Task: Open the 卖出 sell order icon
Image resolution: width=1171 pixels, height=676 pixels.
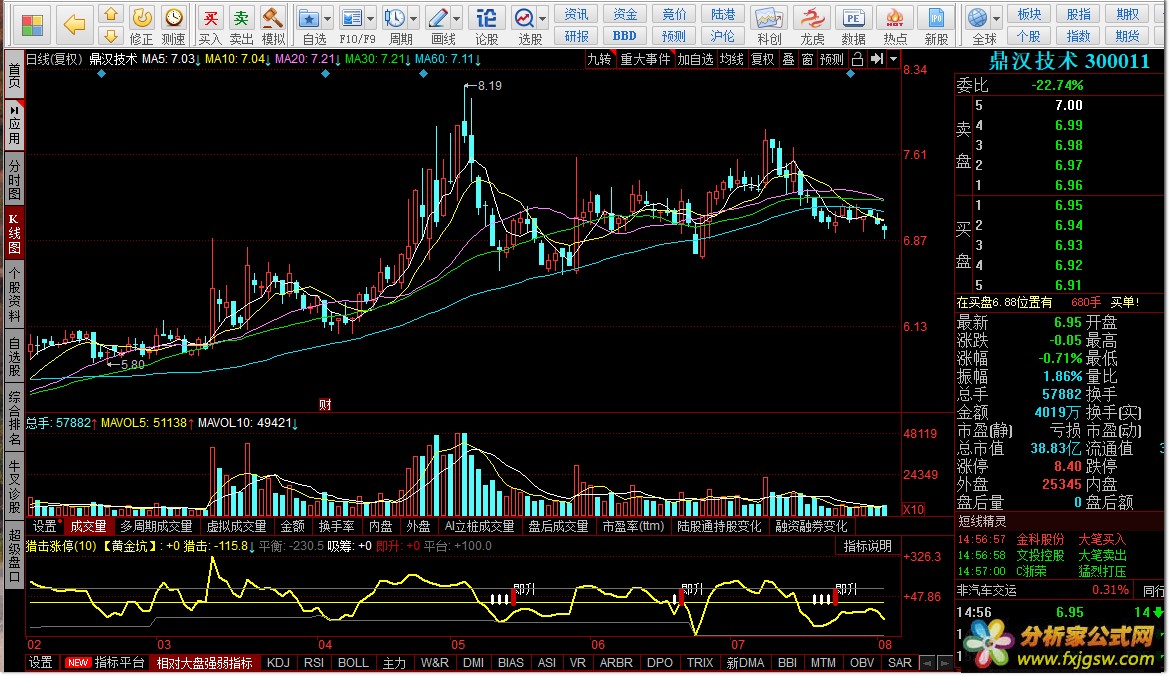Action: (241, 25)
